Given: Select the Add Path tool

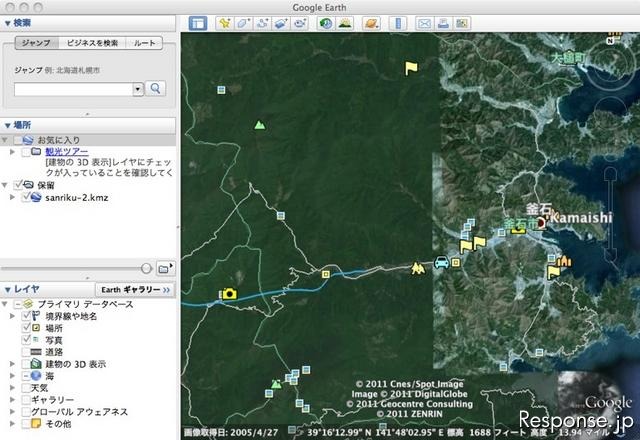Looking at the screenshot, I should [x=262, y=23].
